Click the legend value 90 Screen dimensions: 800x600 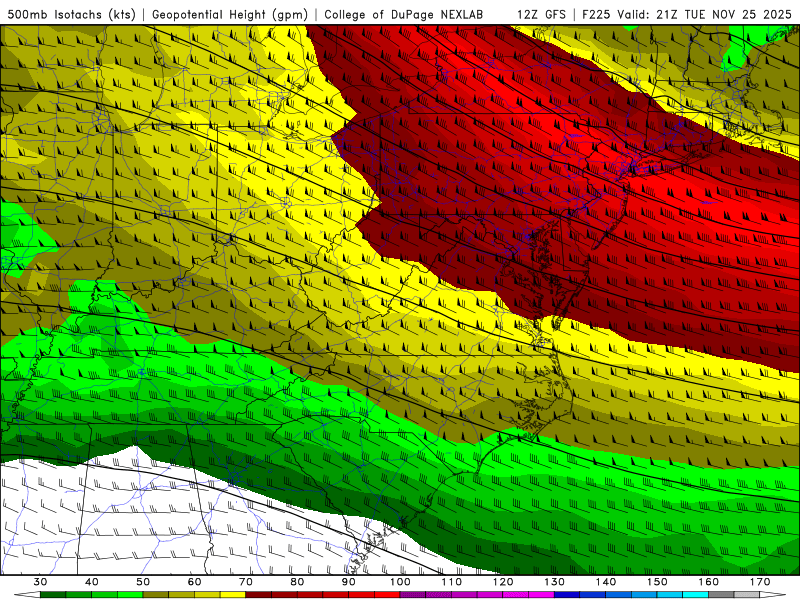[349, 582]
